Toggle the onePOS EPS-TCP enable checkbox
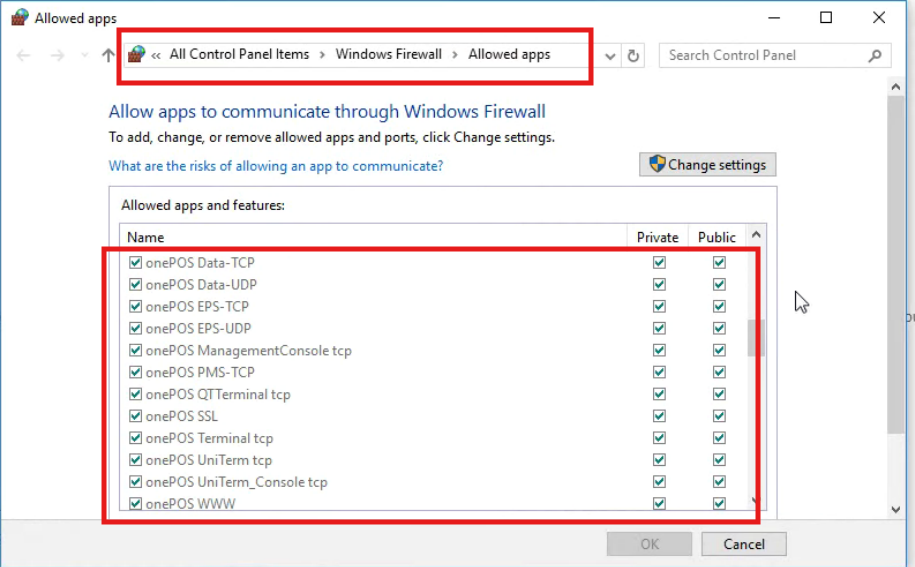The height and width of the screenshot is (567, 915). click(x=135, y=306)
